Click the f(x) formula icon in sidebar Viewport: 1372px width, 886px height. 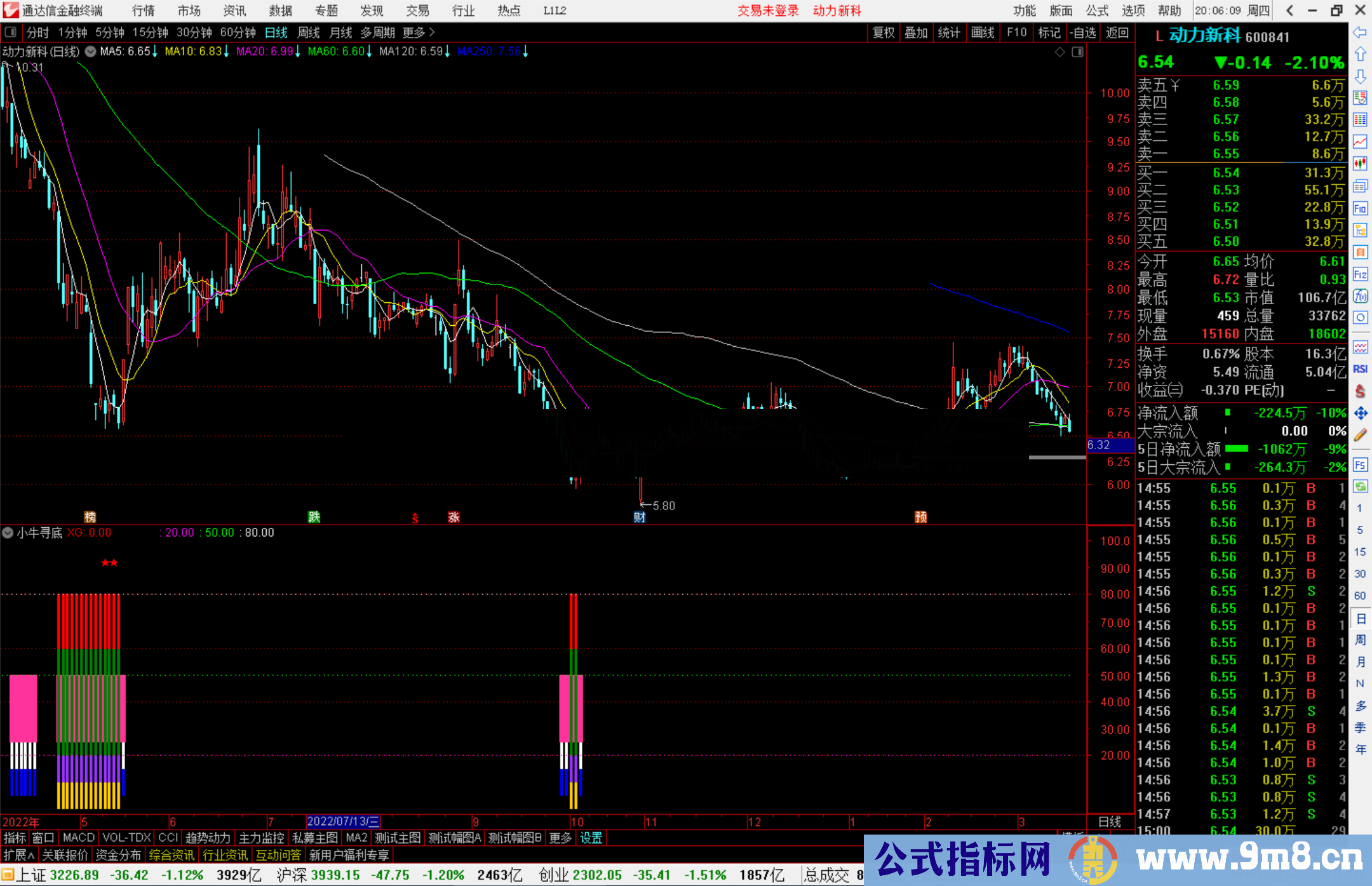point(1360,296)
